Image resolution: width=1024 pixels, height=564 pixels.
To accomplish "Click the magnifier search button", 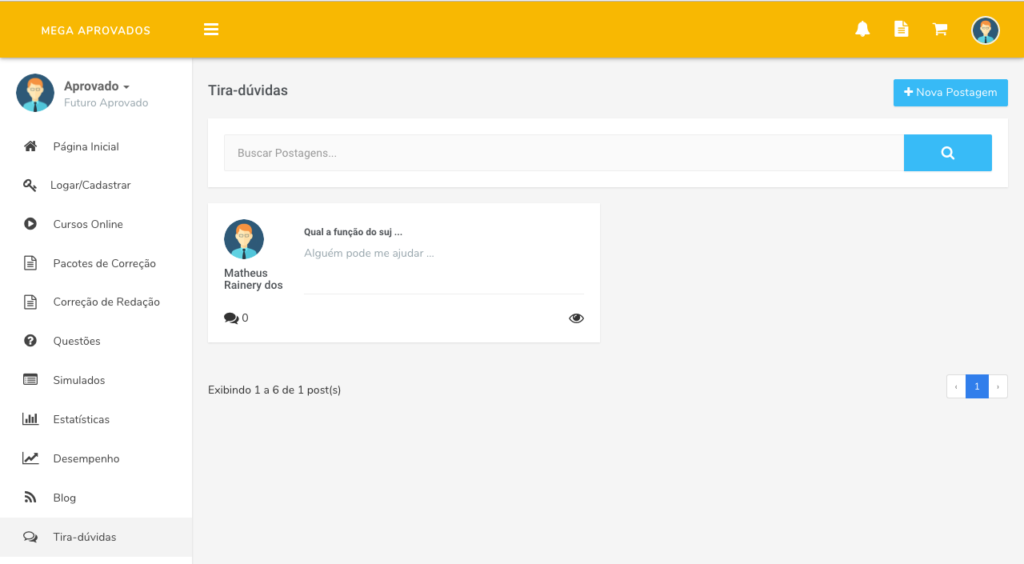I will [x=948, y=153].
